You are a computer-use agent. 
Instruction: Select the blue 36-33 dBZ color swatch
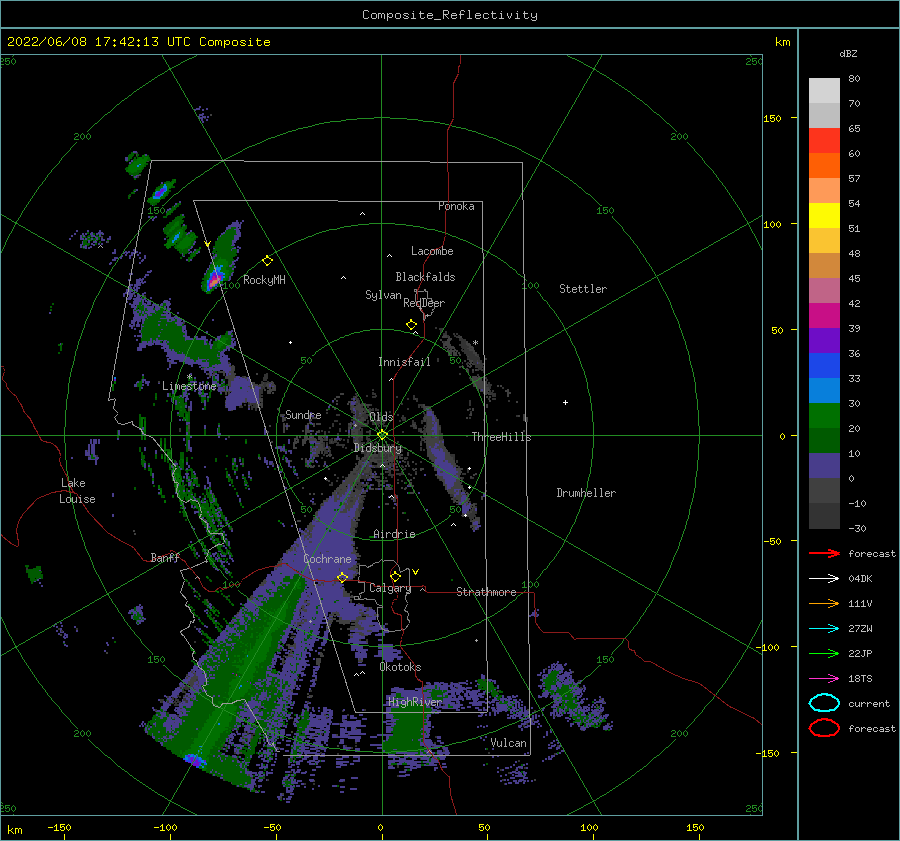[x=824, y=366]
